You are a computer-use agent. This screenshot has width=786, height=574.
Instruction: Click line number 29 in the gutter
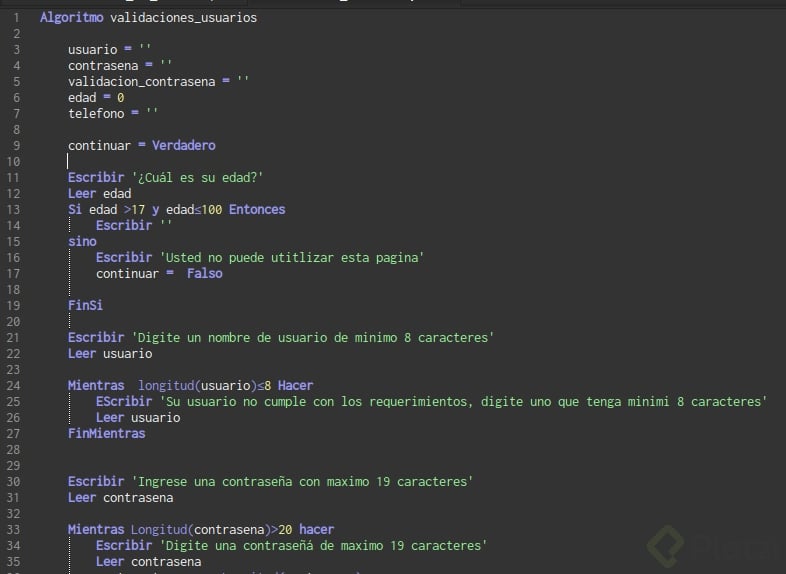point(13,466)
